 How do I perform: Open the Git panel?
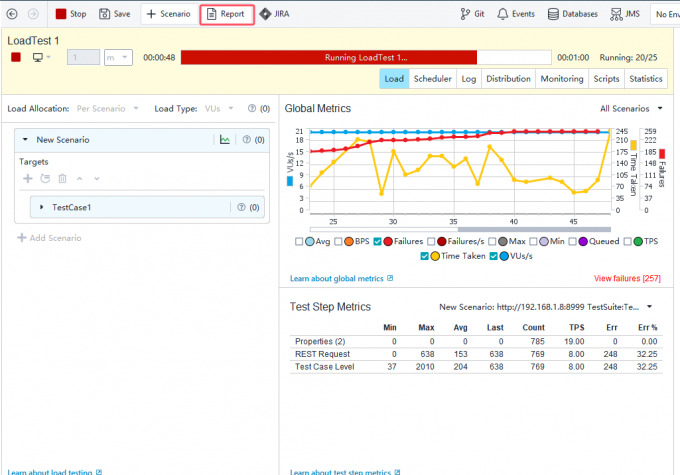pyautogui.click(x=472, y=14)
